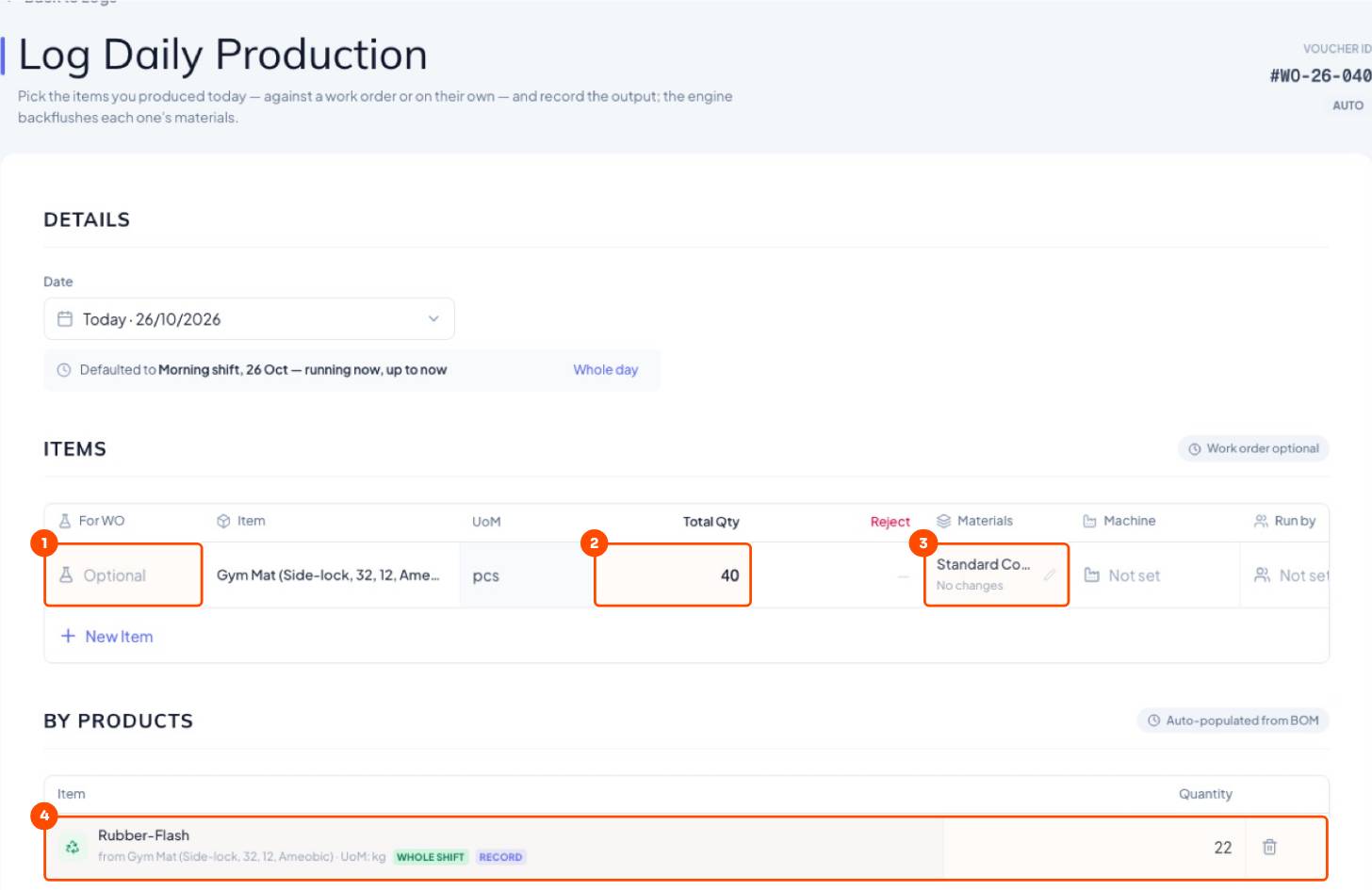The height and width of the screenshot is (890, 1372).
Task: Click the Reject column header
Action: click(x=890, y=522)
